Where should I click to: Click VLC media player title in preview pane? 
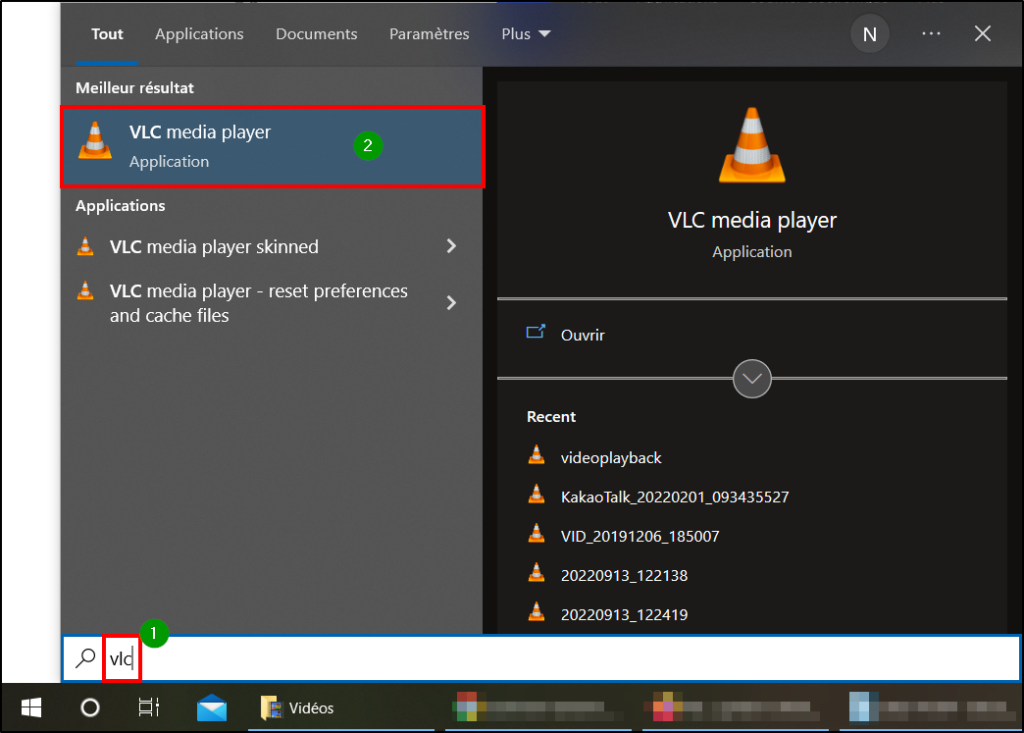tap(752, 221)
